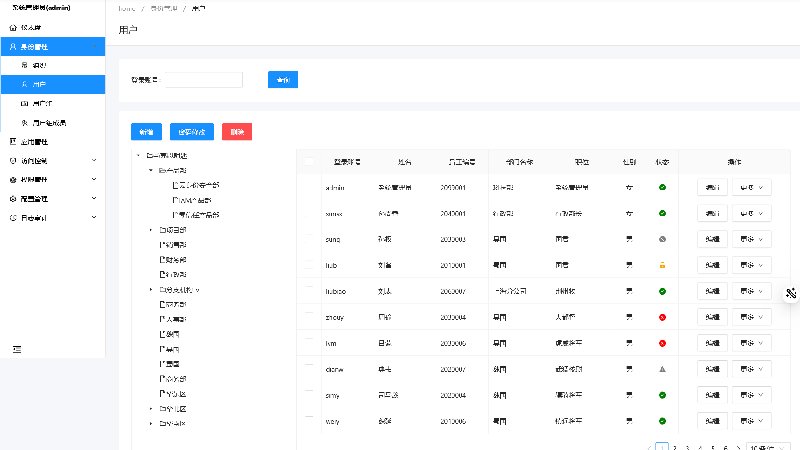Click the zhouy username cell in table
This screenshot has height=450, width=800.
point(335,317)
